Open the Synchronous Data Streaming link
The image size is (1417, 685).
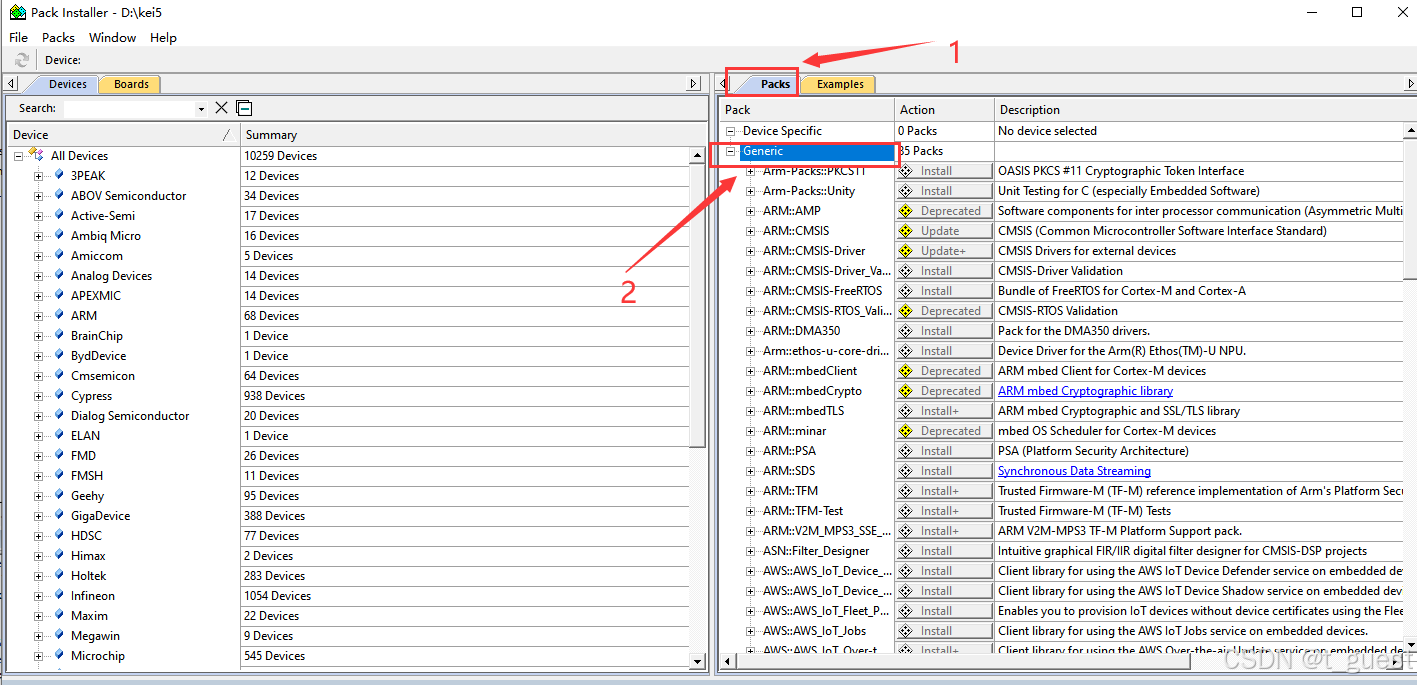coord(1074,471)
